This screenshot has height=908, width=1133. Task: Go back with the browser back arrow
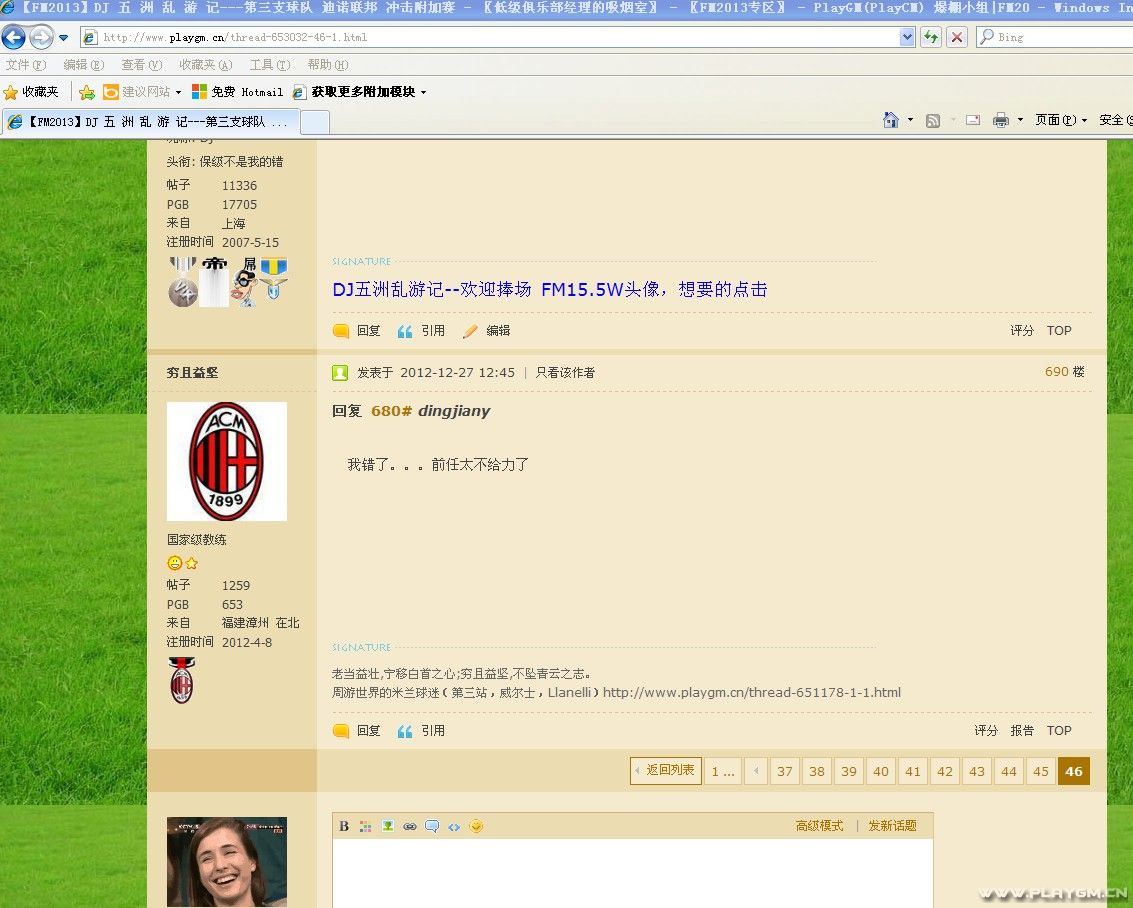pyautogui.click(x=14, y=38)
